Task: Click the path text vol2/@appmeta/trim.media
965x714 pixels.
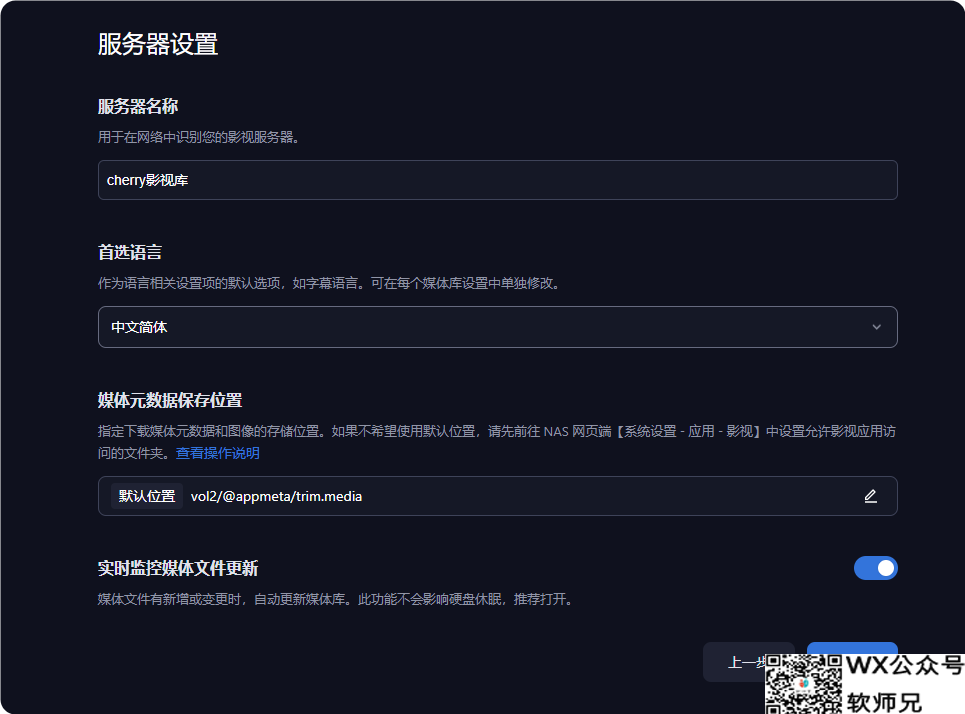Action: coord(276,496)
